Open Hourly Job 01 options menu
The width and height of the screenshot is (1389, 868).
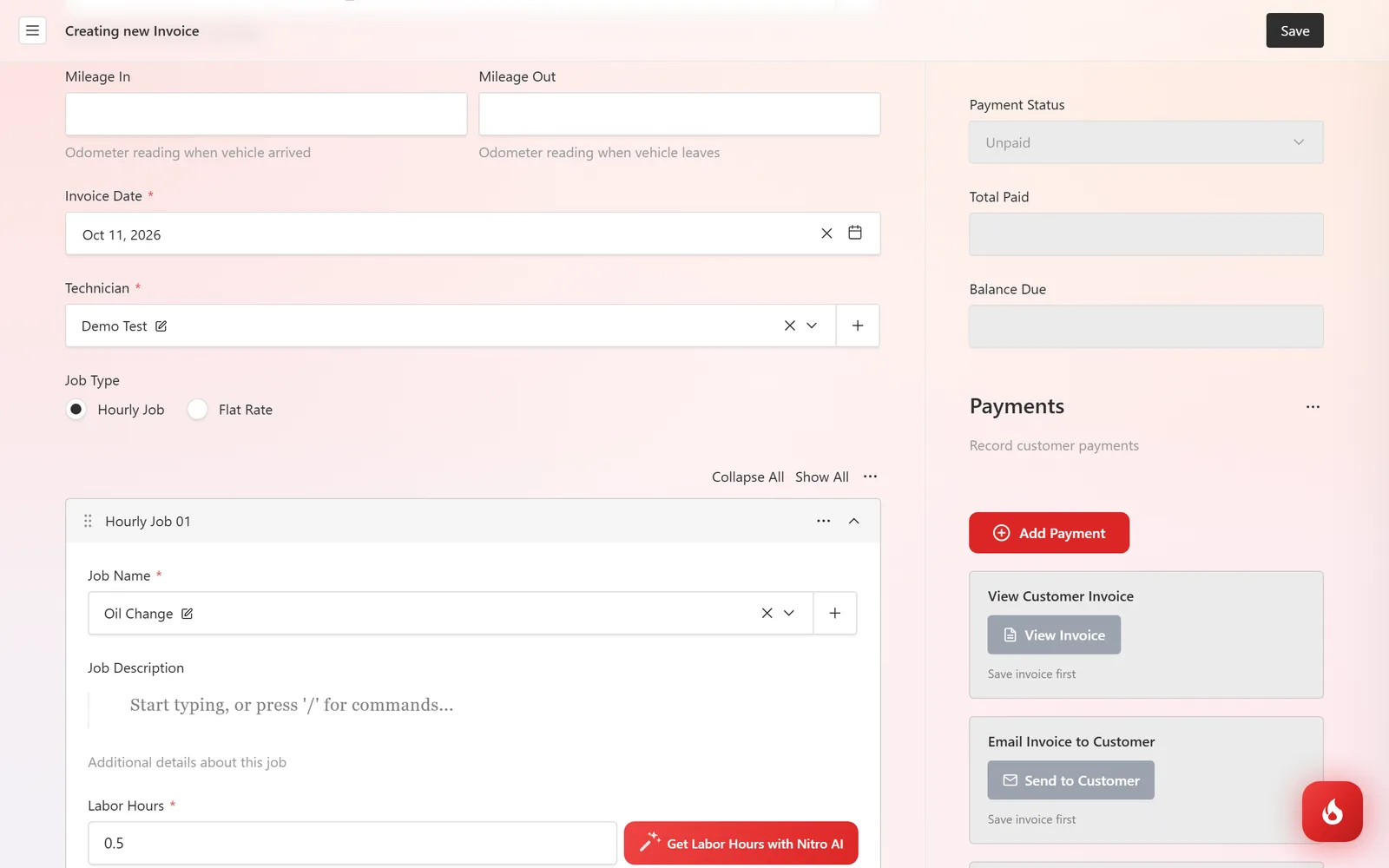(824, 521)
